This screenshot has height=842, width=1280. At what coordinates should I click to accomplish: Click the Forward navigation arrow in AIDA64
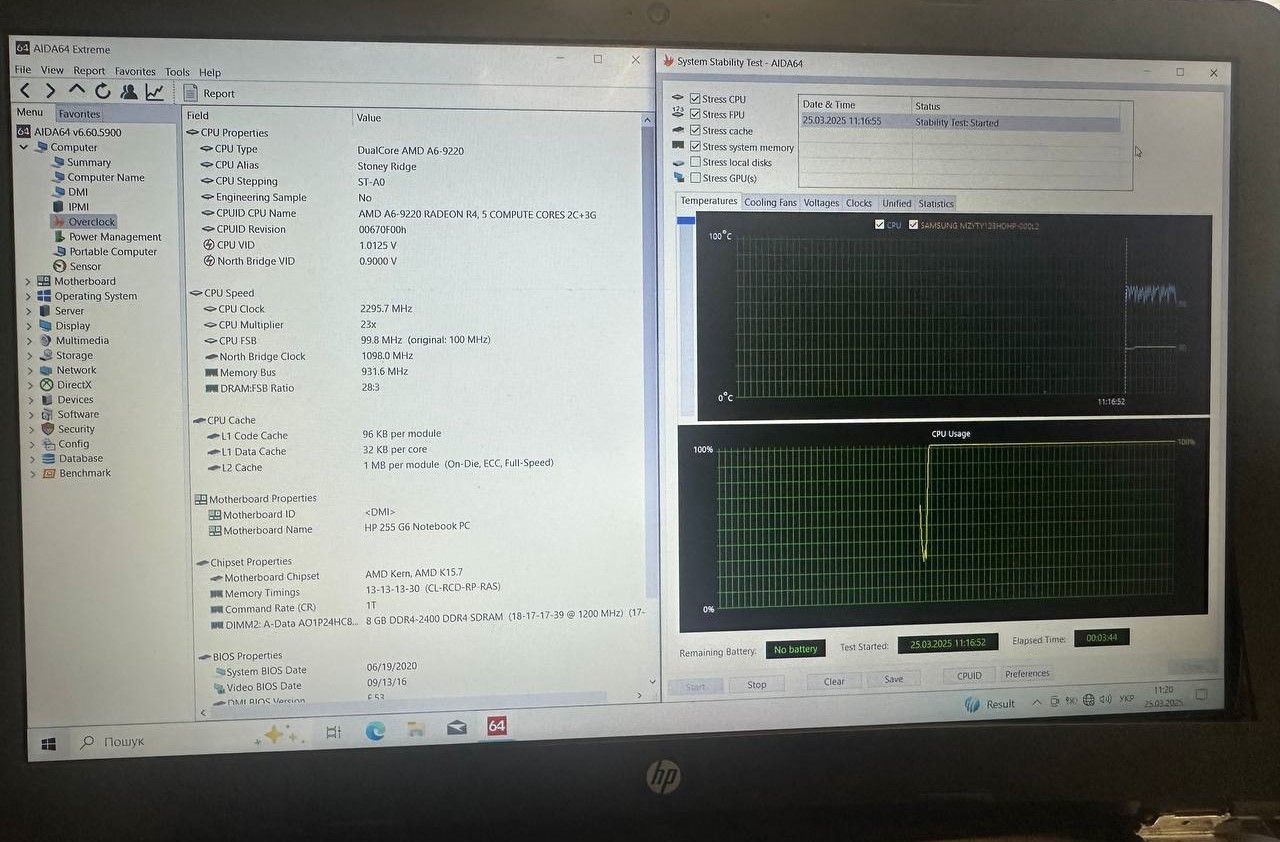coord(50,92)
